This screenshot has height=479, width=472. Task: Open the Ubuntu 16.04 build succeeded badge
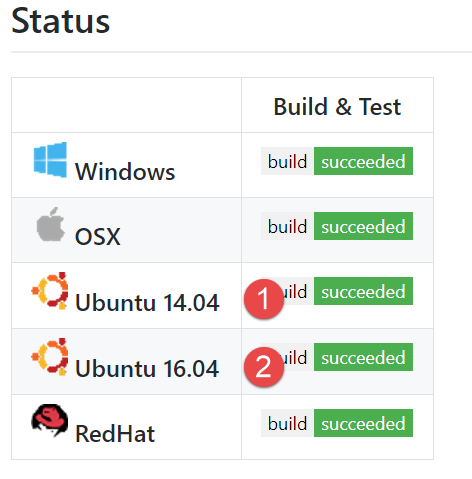[337, 357]
